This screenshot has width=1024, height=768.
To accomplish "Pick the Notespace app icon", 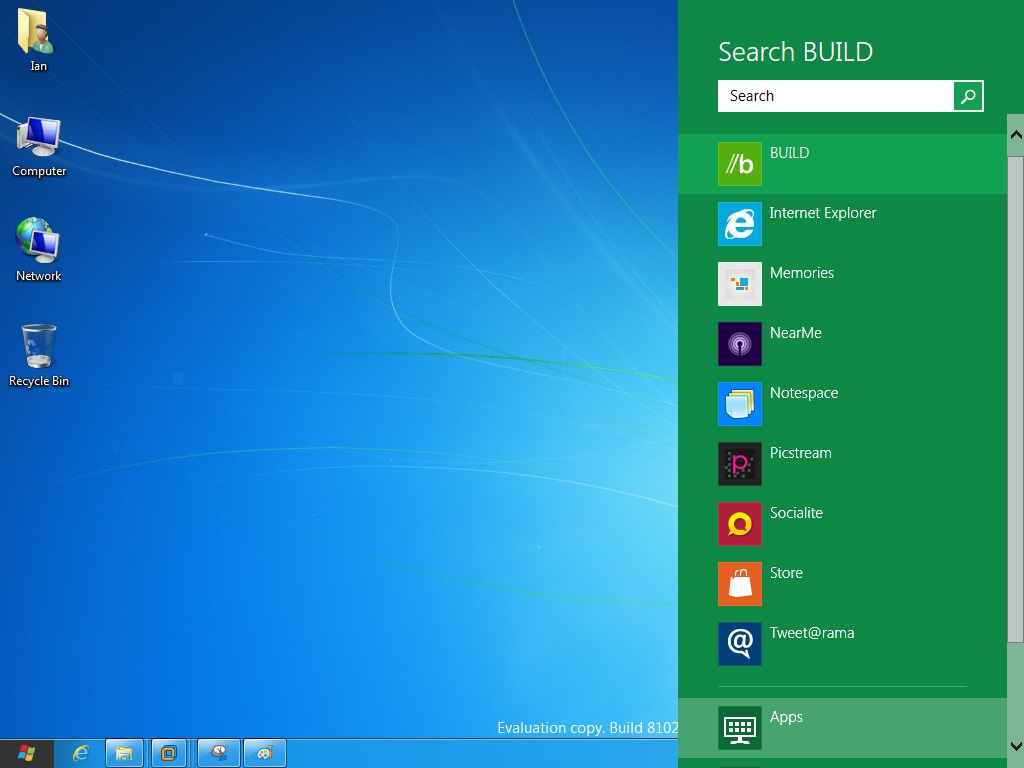I will point(740,404).
